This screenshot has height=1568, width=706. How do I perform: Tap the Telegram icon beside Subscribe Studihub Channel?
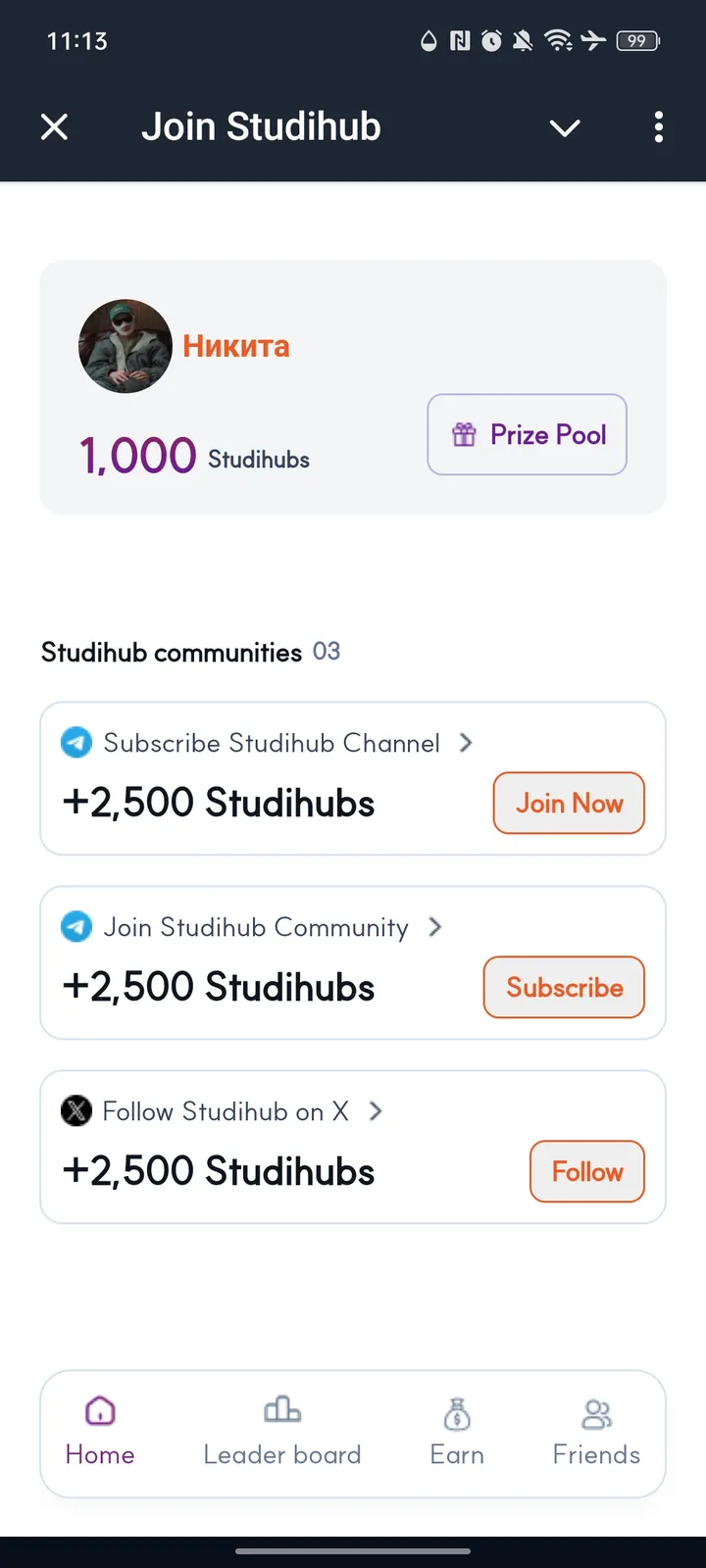click(x=76, y=743)
